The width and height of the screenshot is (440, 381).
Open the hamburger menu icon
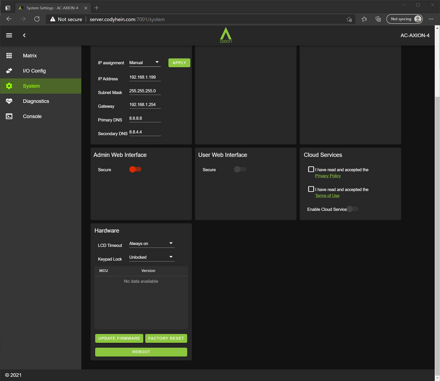click(9, 35)
